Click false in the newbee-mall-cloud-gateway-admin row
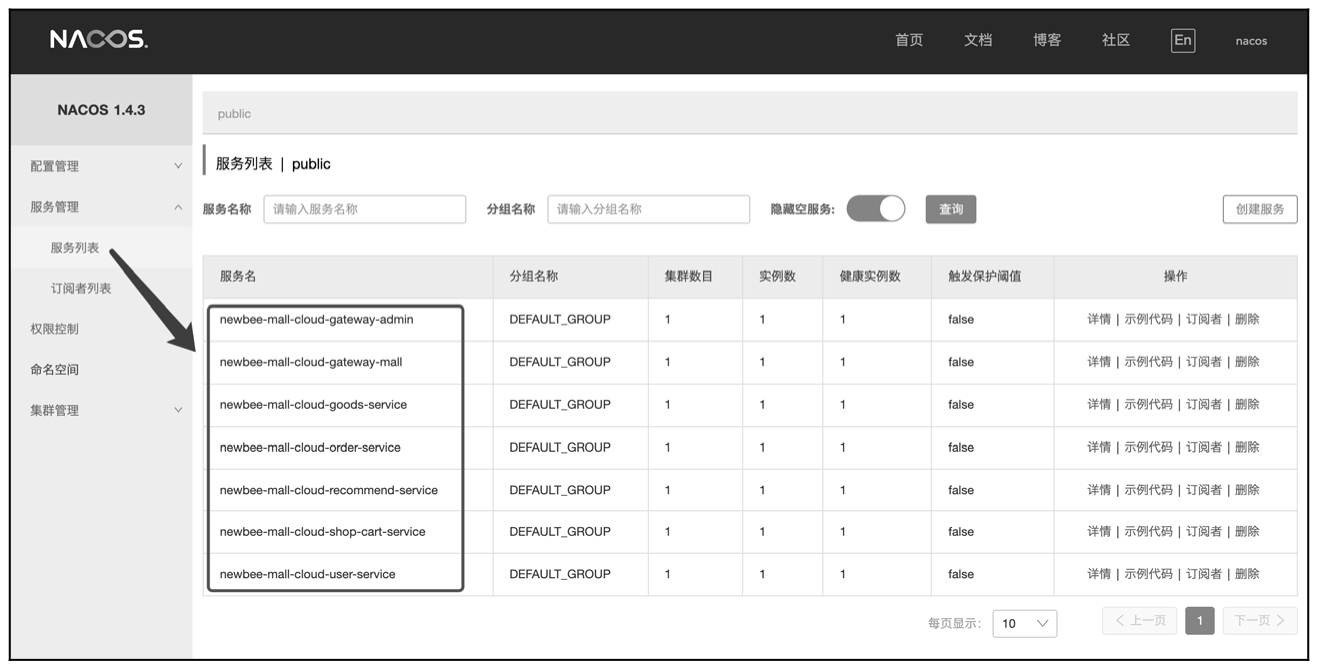 click(961, 319)
